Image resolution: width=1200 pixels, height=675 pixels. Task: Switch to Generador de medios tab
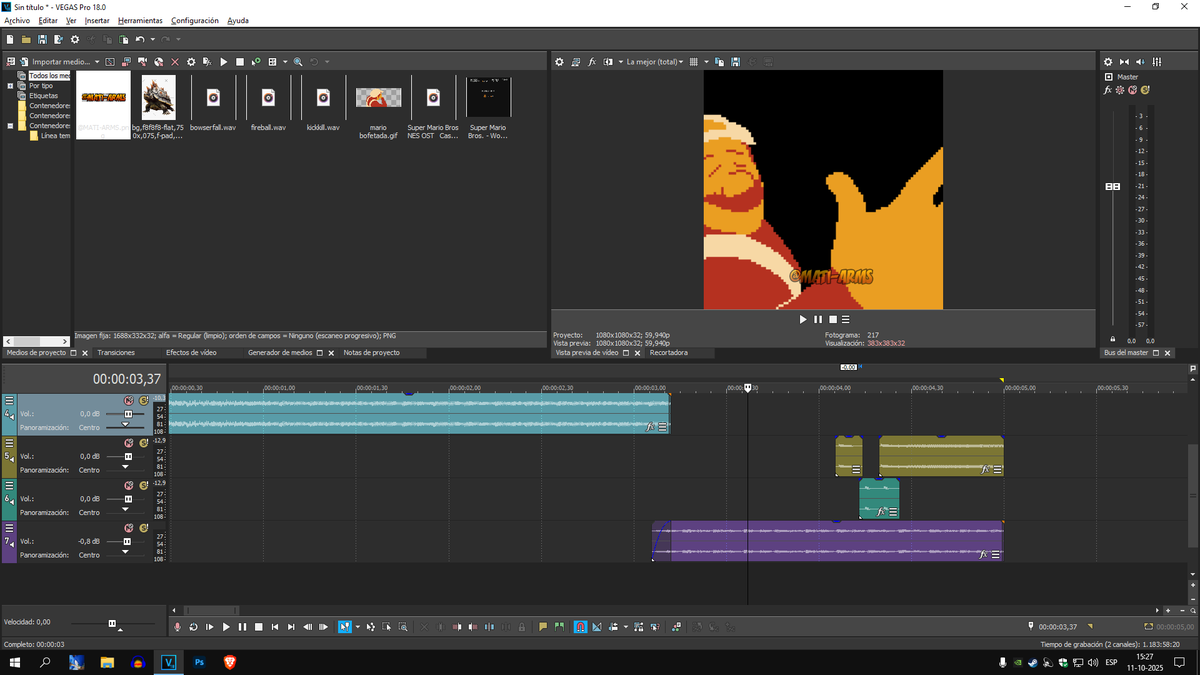280,353
